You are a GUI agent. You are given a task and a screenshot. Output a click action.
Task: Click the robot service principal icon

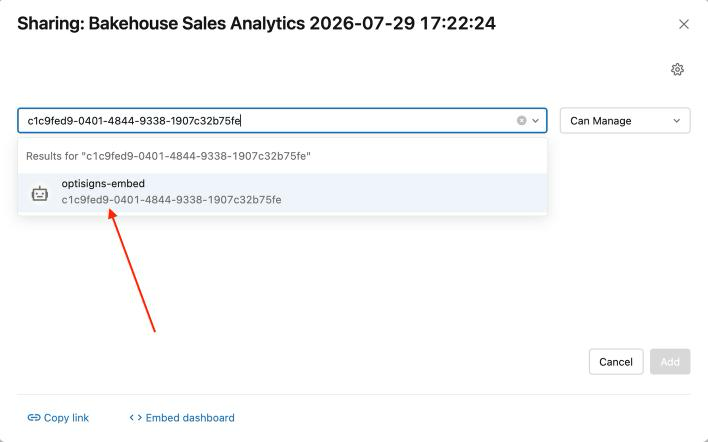[40, 193]
